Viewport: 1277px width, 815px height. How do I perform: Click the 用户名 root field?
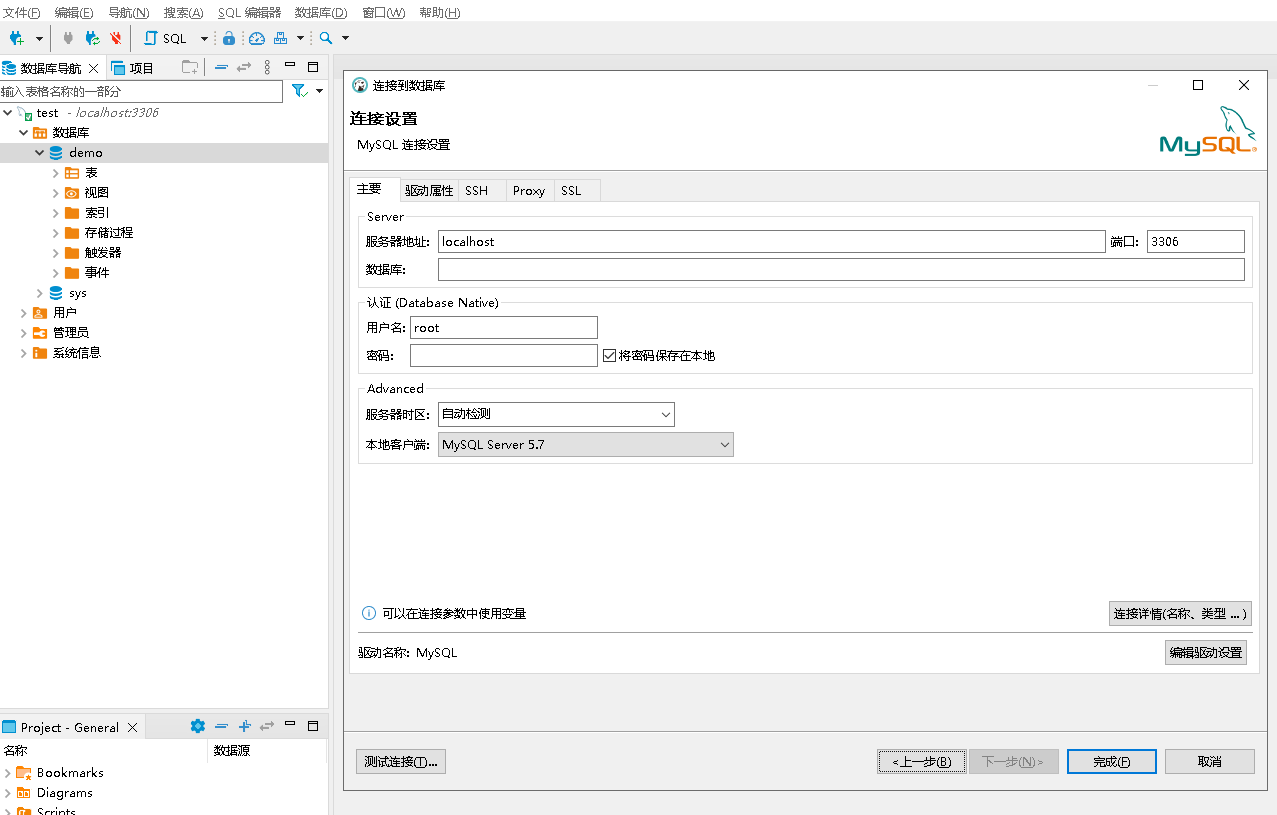504,327
